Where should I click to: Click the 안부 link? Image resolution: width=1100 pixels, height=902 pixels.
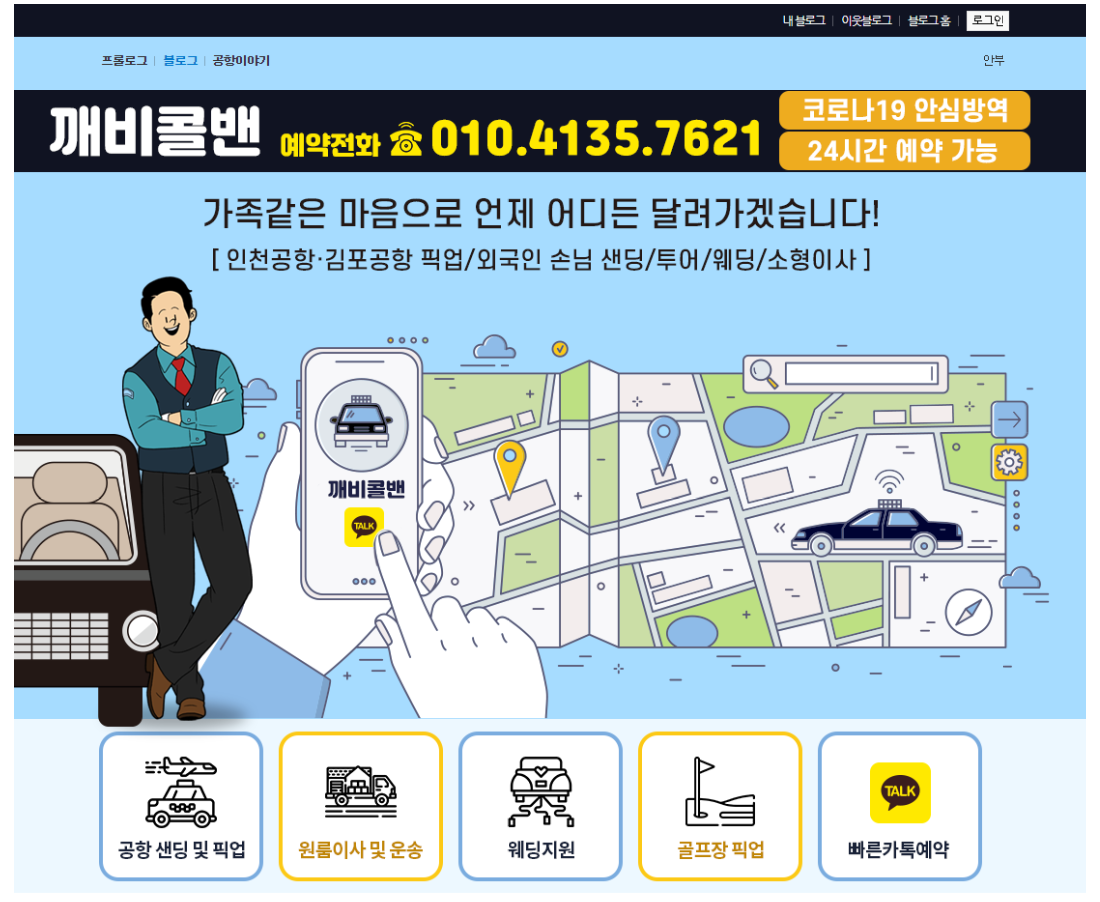coord(993,60)
